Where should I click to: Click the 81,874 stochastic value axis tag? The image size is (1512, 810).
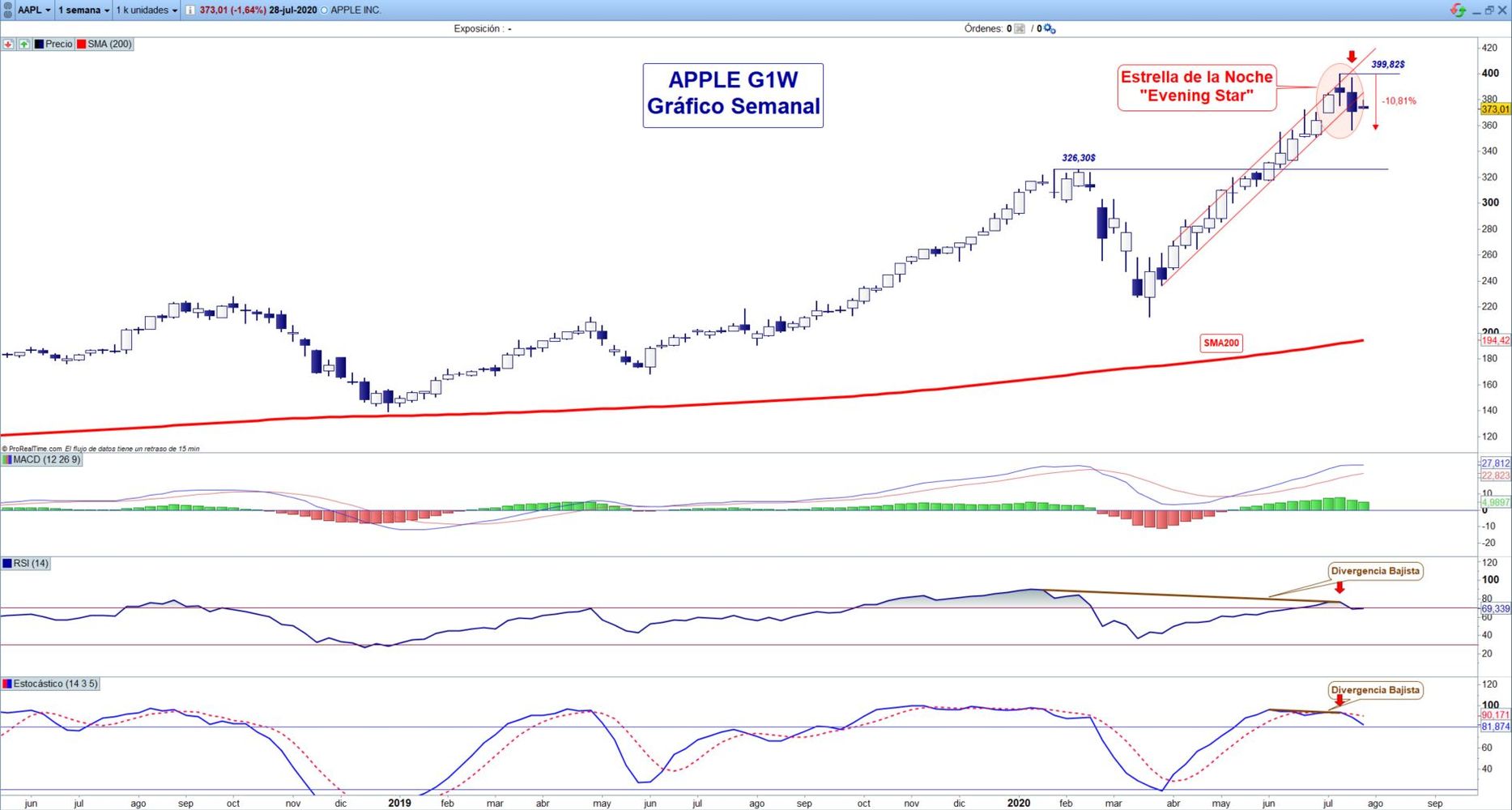click(1495, 727)
